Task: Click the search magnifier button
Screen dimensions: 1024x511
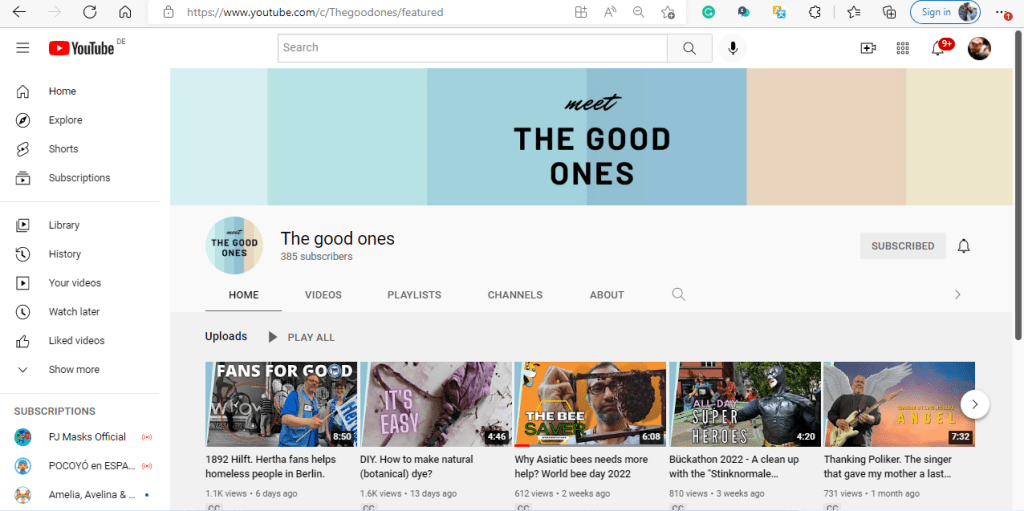Action: [x=690, y=48]
